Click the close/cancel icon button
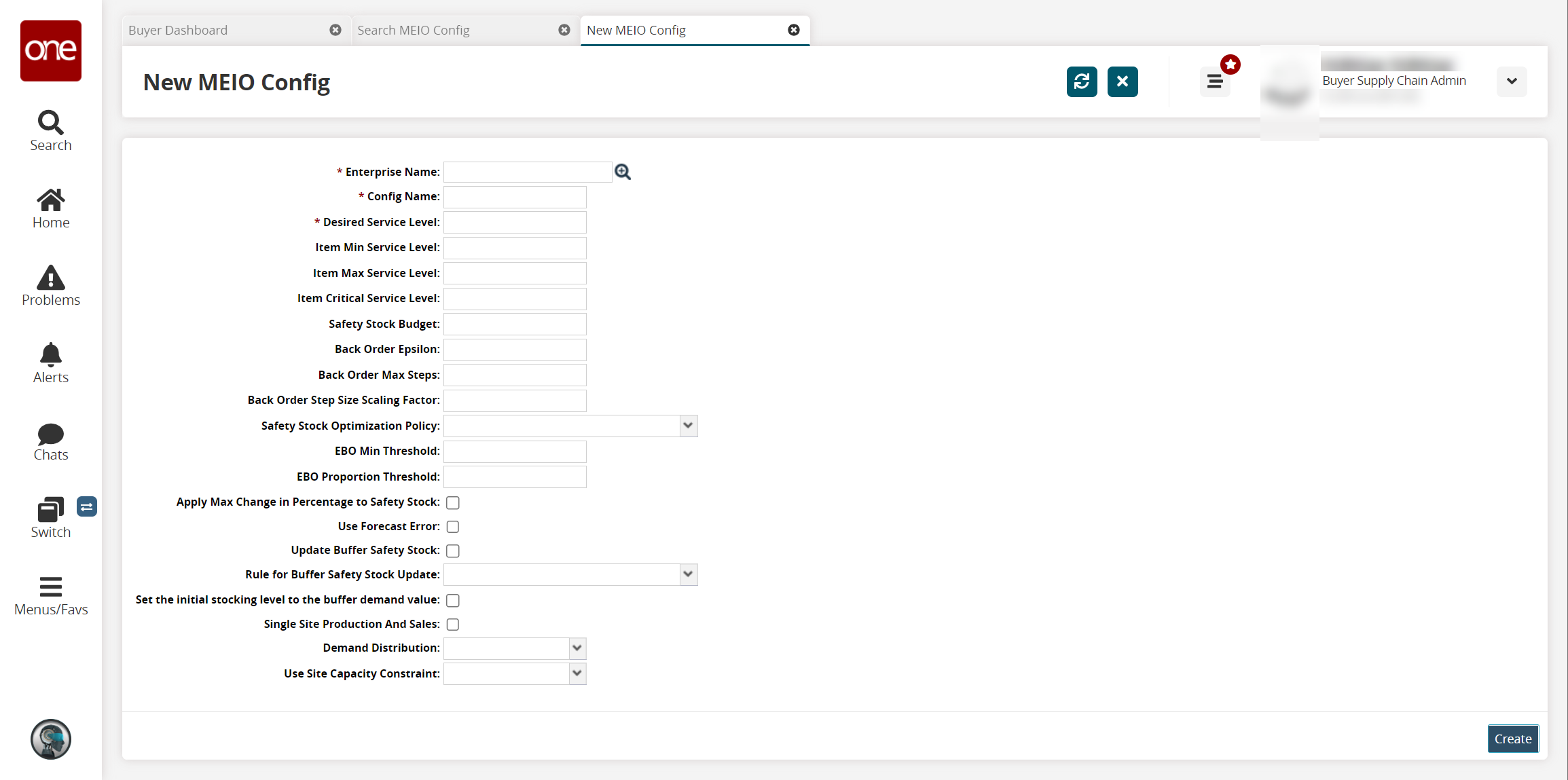This screenshot has height=780, width=1568. click(1122, 81)
